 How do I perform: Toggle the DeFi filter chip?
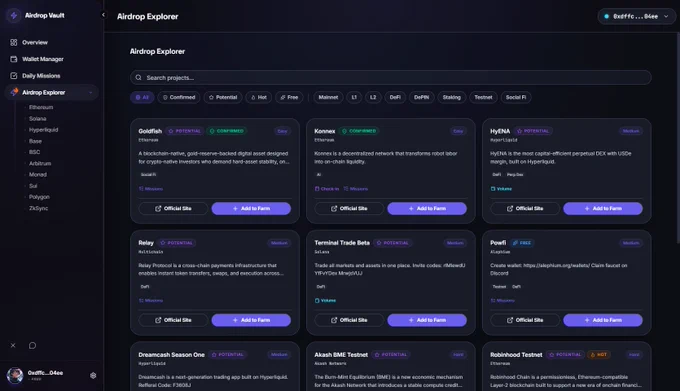395,98
